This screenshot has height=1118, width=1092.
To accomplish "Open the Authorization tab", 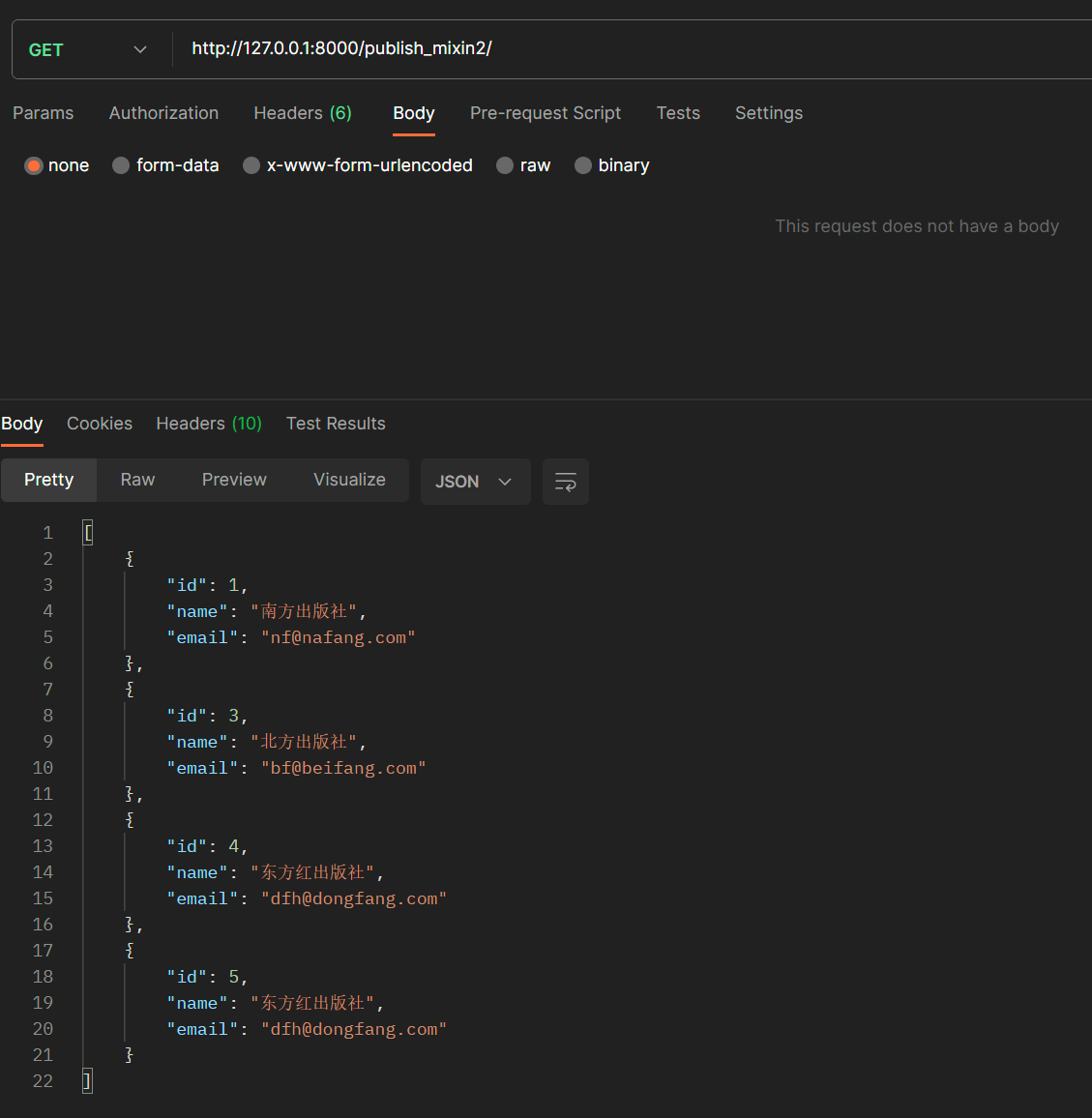I will 163,113.
